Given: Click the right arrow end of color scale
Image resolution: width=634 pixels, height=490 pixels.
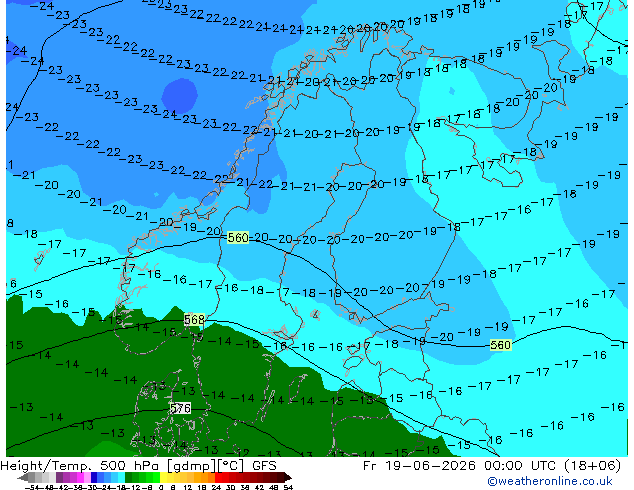Looking at the screenshot, I should (x=288, y=478).
